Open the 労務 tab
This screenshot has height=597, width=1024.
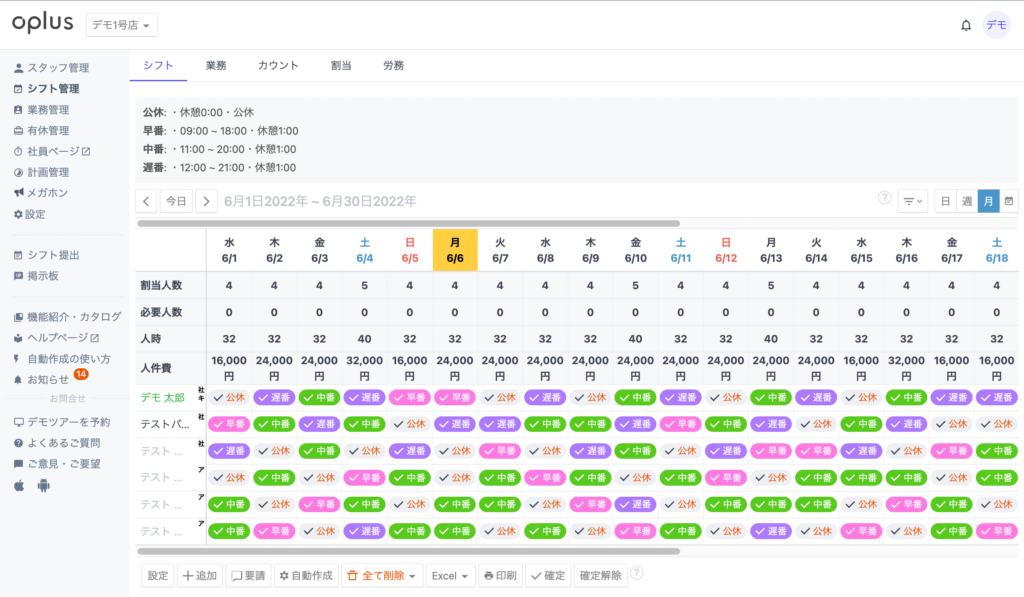[393, 66]
